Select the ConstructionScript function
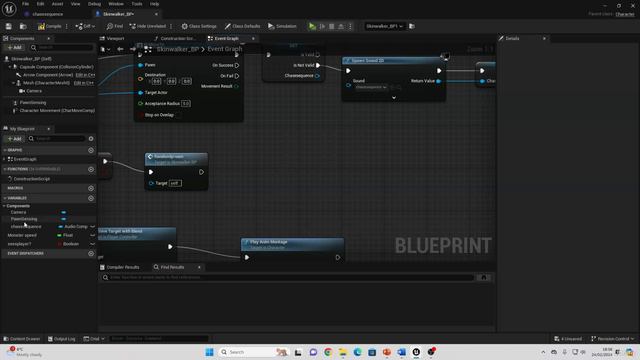640x360 pixels. pyautogui.click(x=31, y=179)
